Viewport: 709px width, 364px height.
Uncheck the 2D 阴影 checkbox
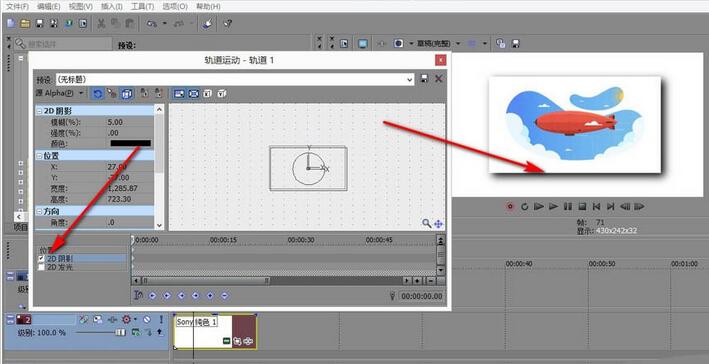41,258
